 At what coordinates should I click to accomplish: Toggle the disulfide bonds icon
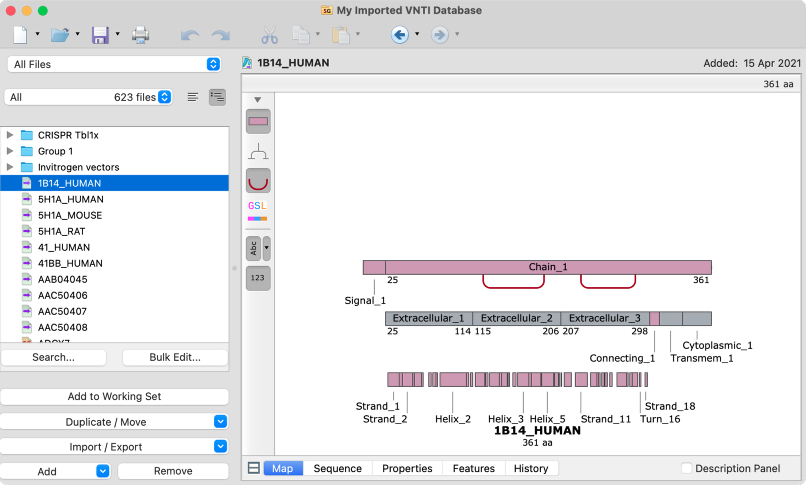(x=258, y=181)
